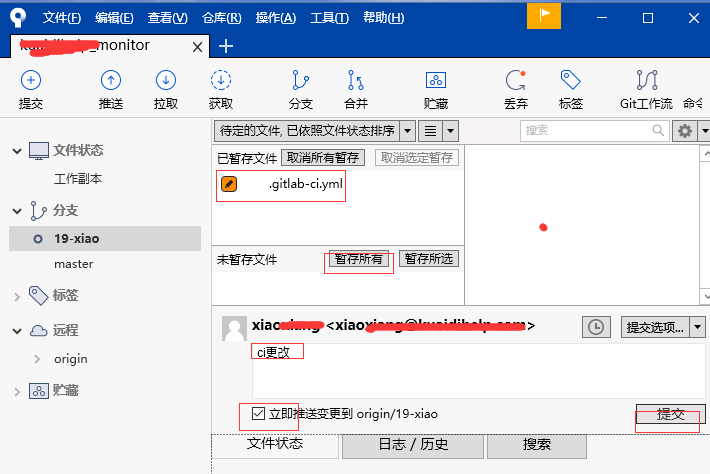Collapse the 分支 sidebar section

[17, 211]
